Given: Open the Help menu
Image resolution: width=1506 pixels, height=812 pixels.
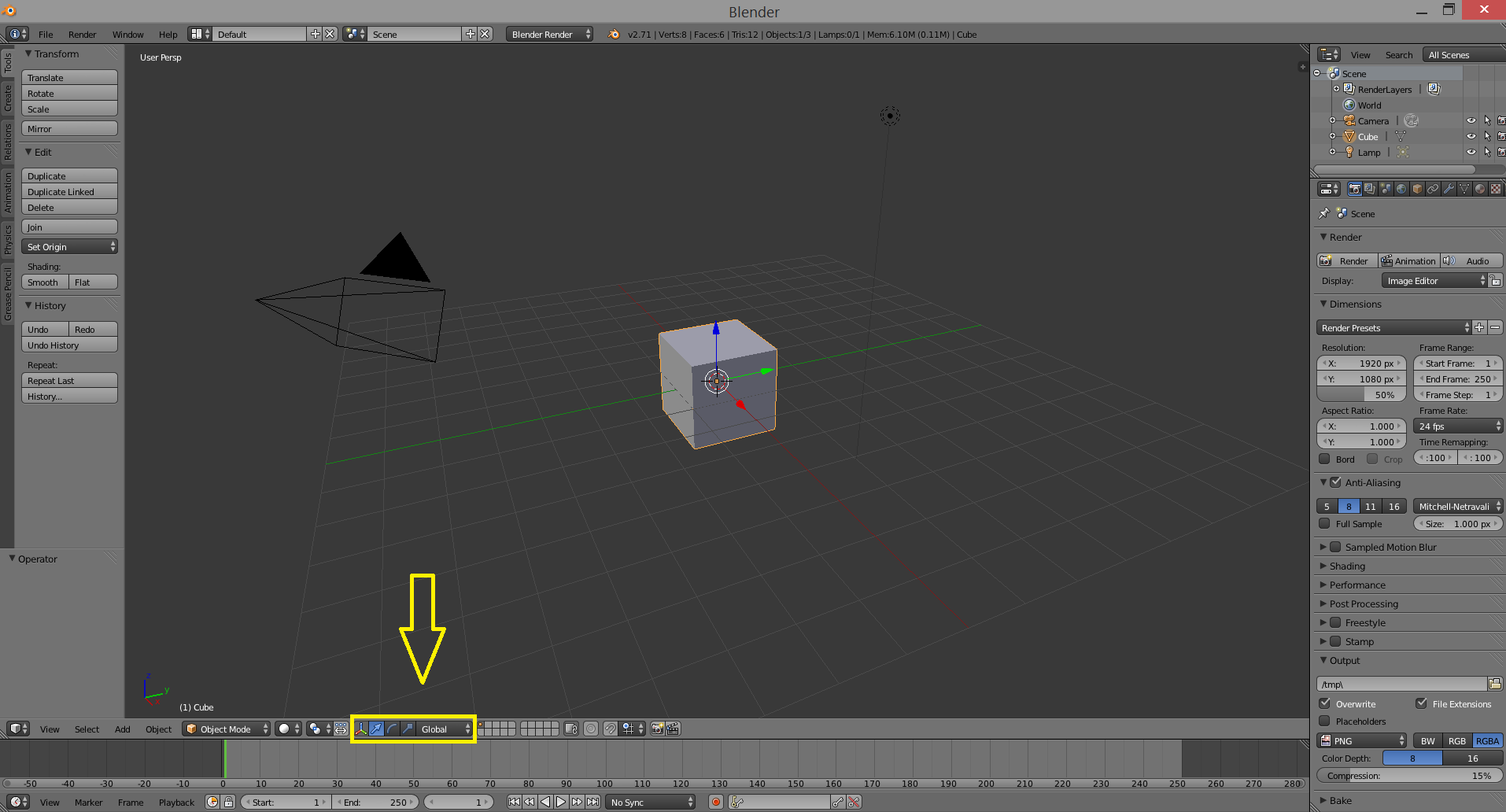Looking at the screenshot, I should (x=168, y=35).
